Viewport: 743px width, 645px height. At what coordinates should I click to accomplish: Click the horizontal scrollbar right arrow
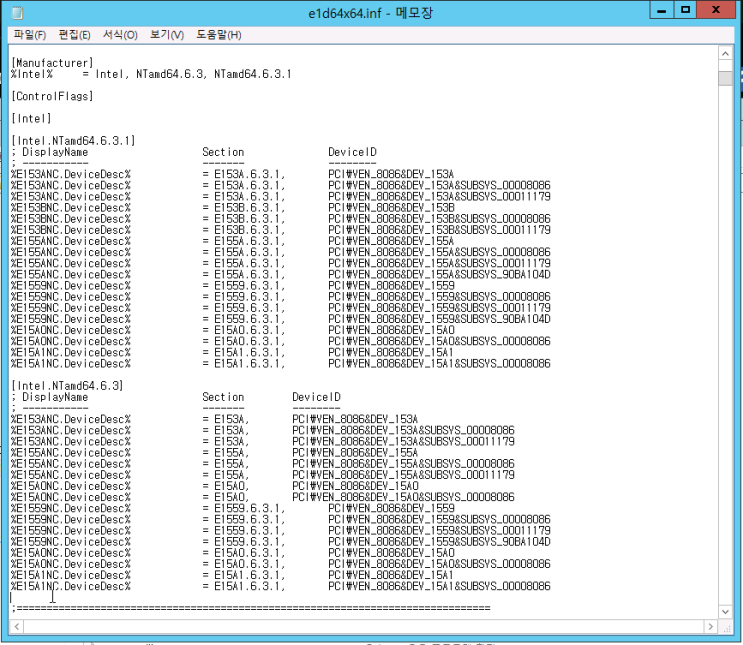710,627
